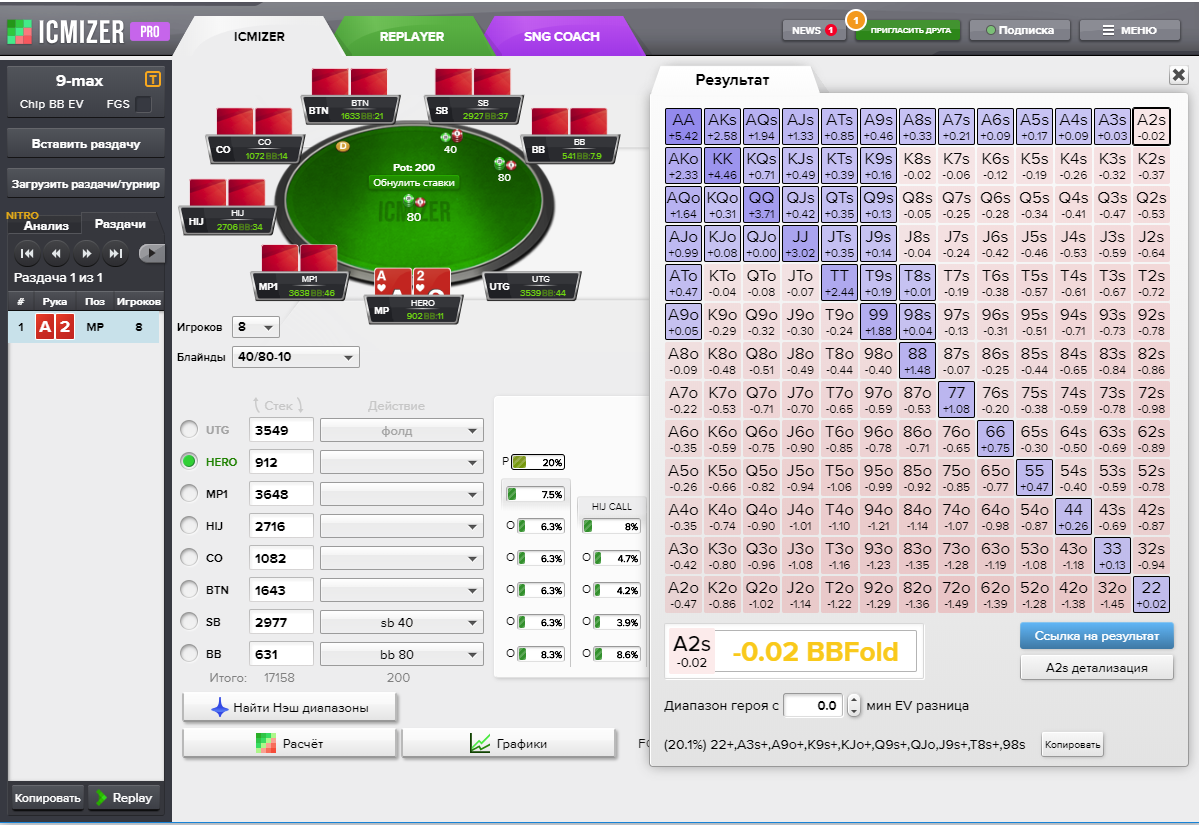This screenshot has height=825, width=1199.
Task: Click the range bar showing 7.5%
Action: [535, 494]
